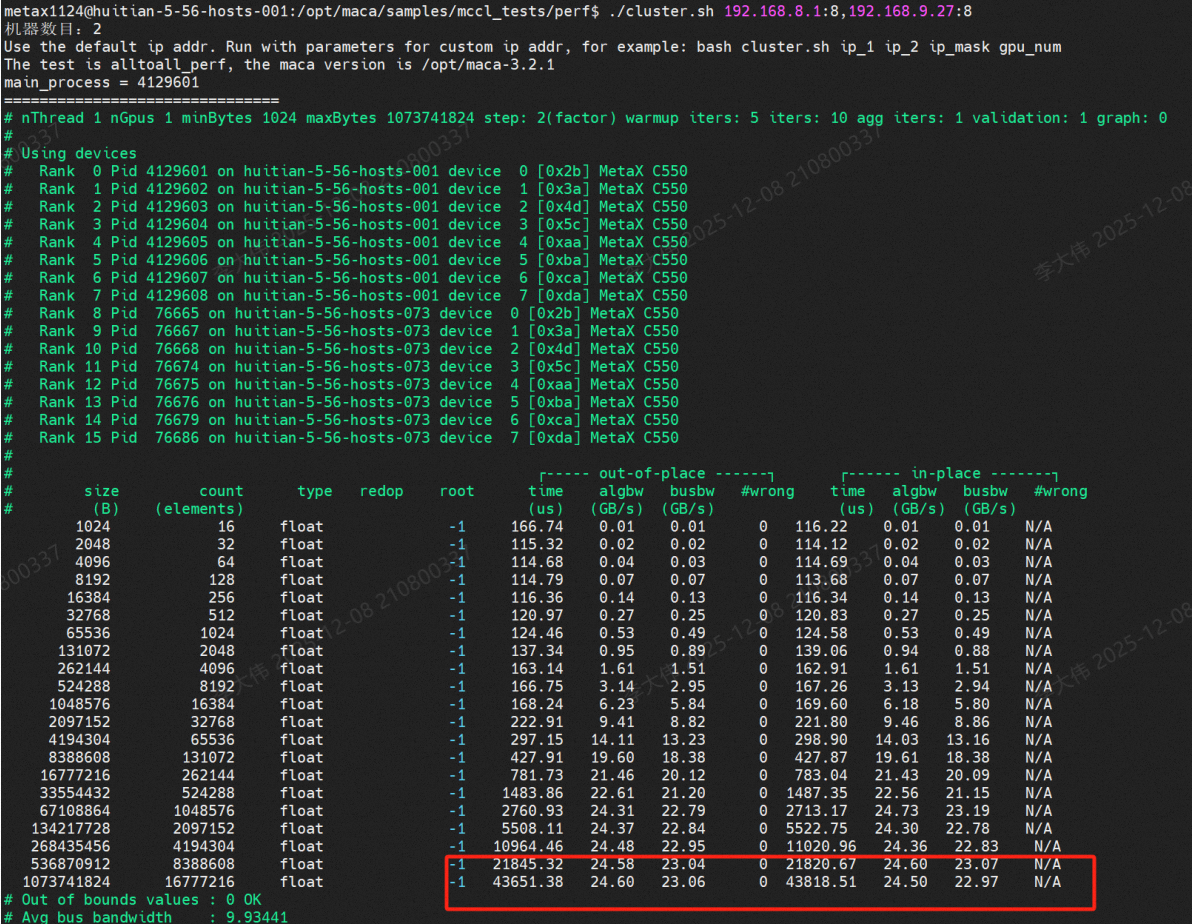Click the "# Using devices" line
The width and height of the screenshot is (1192, 924).
point(71,154)
